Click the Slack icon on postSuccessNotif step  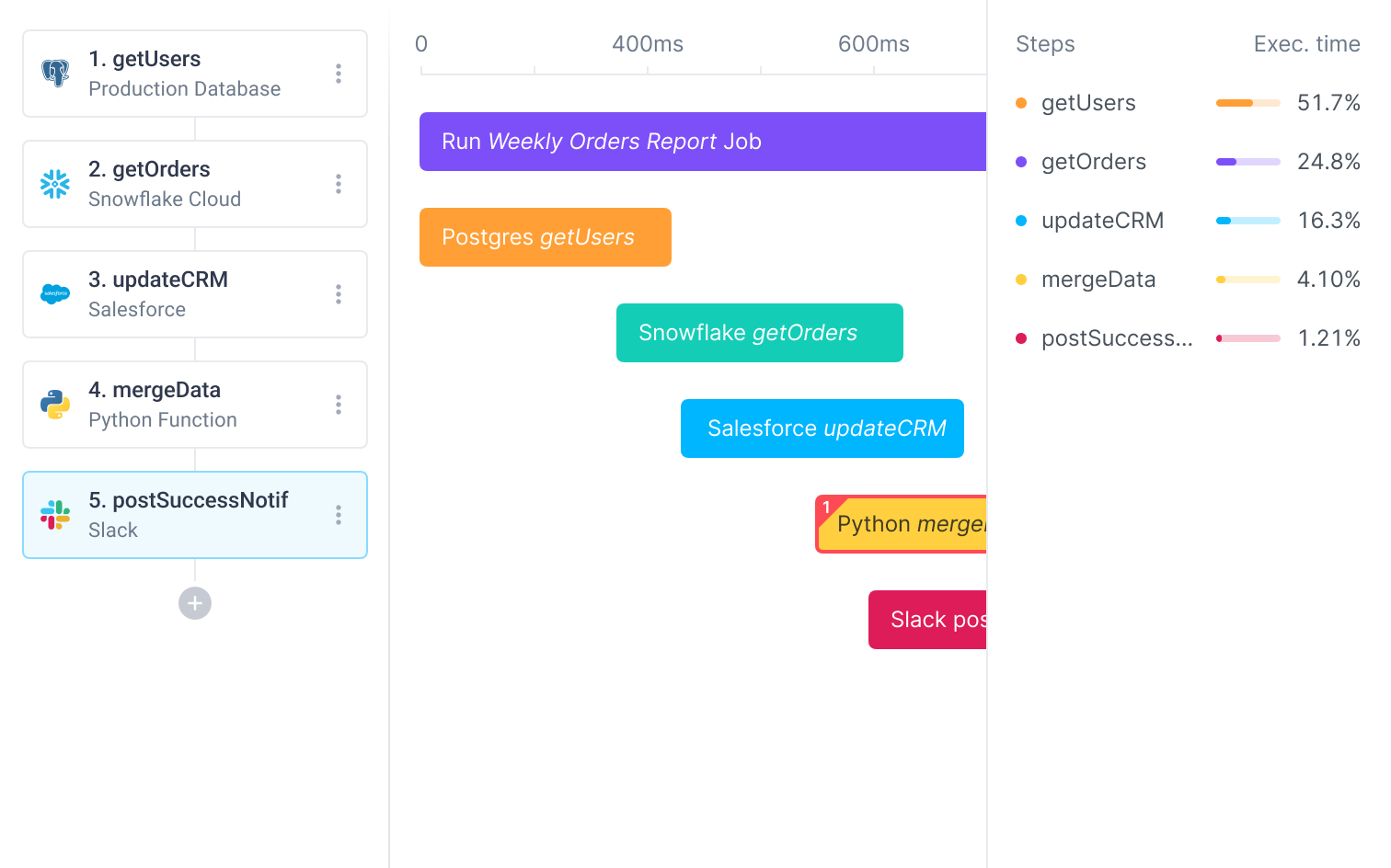tap(55, 514)
